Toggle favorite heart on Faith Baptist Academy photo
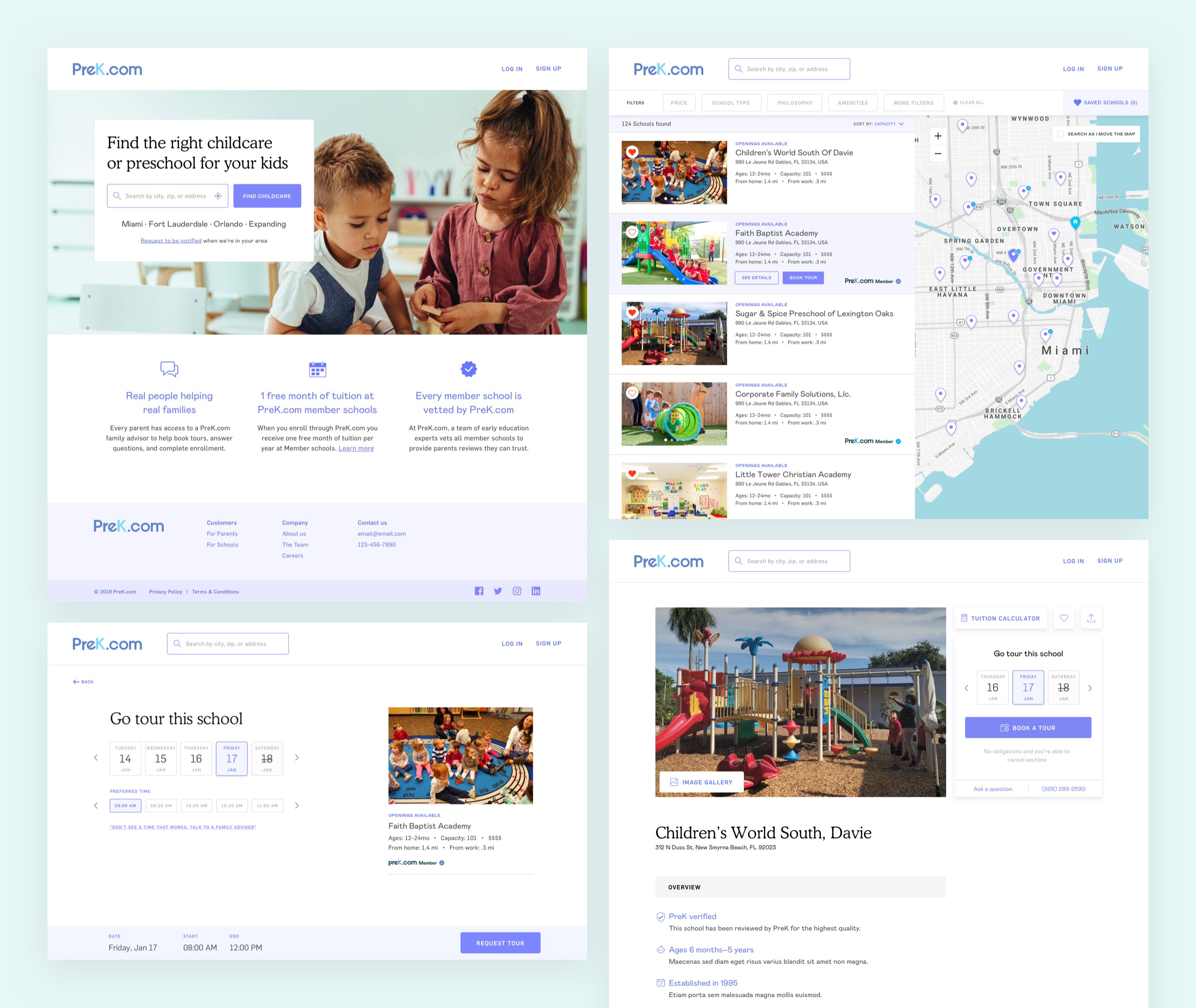Screen dimensions: 1196x1008 click(x=632, y=232)
